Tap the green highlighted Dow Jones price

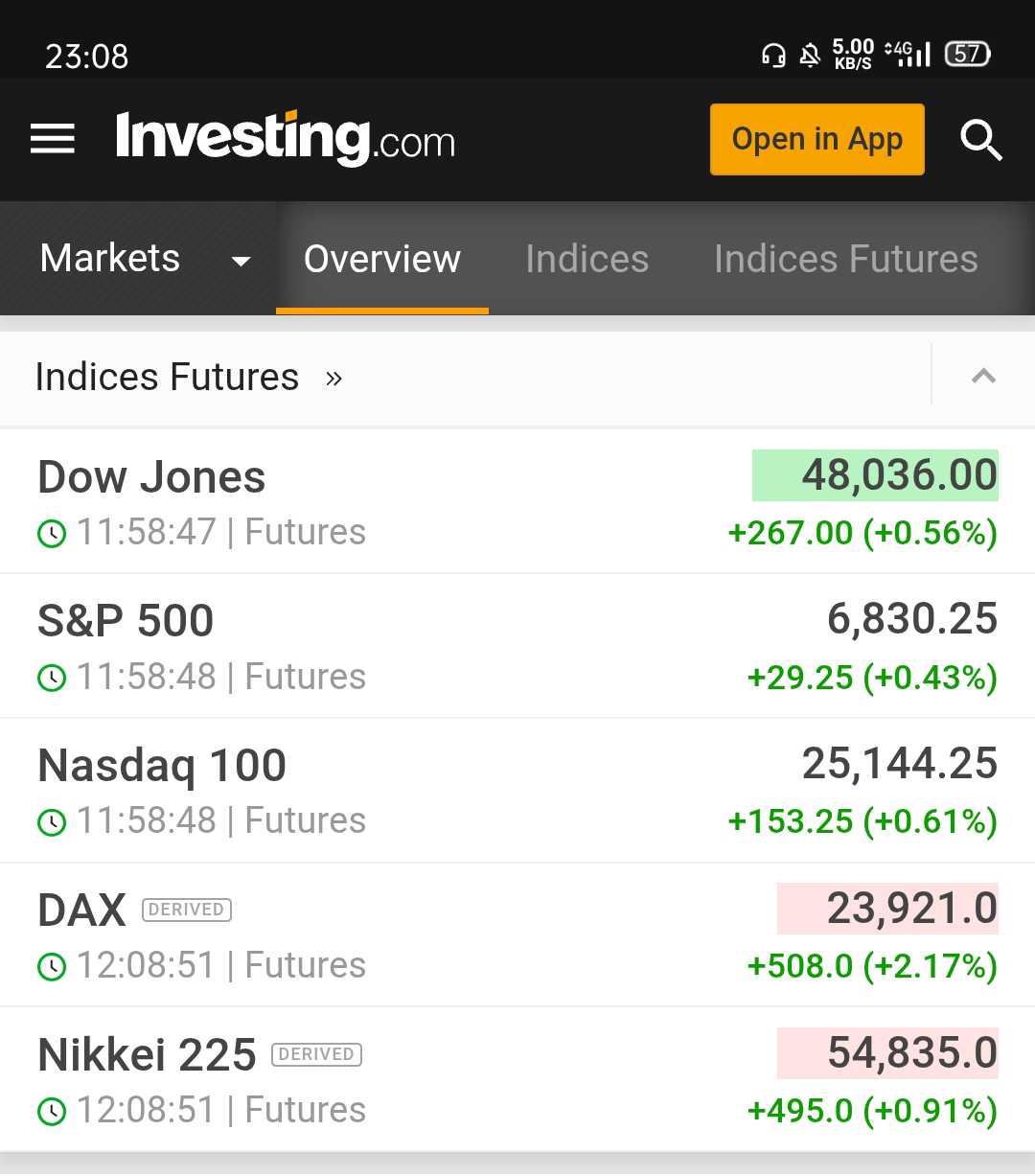[876, 475]
